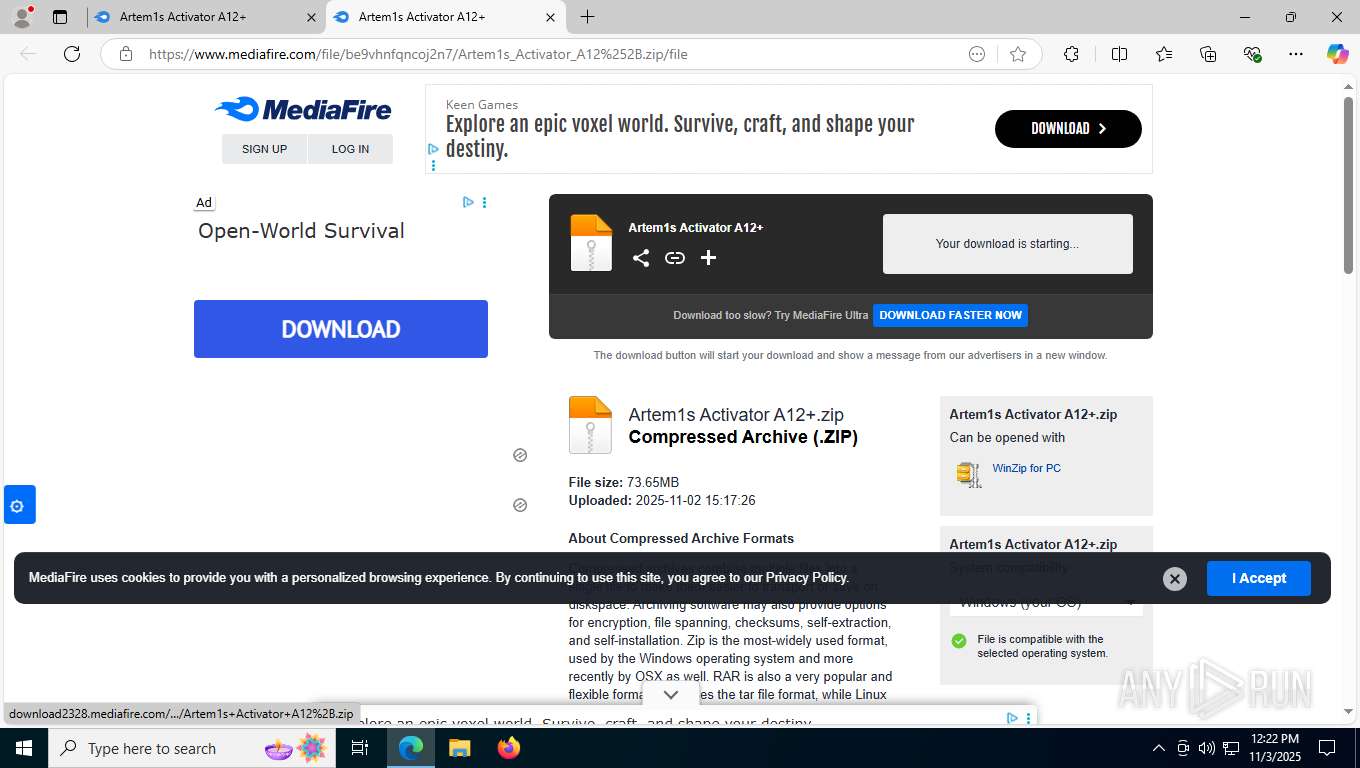Click the black DOWNLOAD ad button
The width and height of the screenshot is (1360, 768).
1068,128
